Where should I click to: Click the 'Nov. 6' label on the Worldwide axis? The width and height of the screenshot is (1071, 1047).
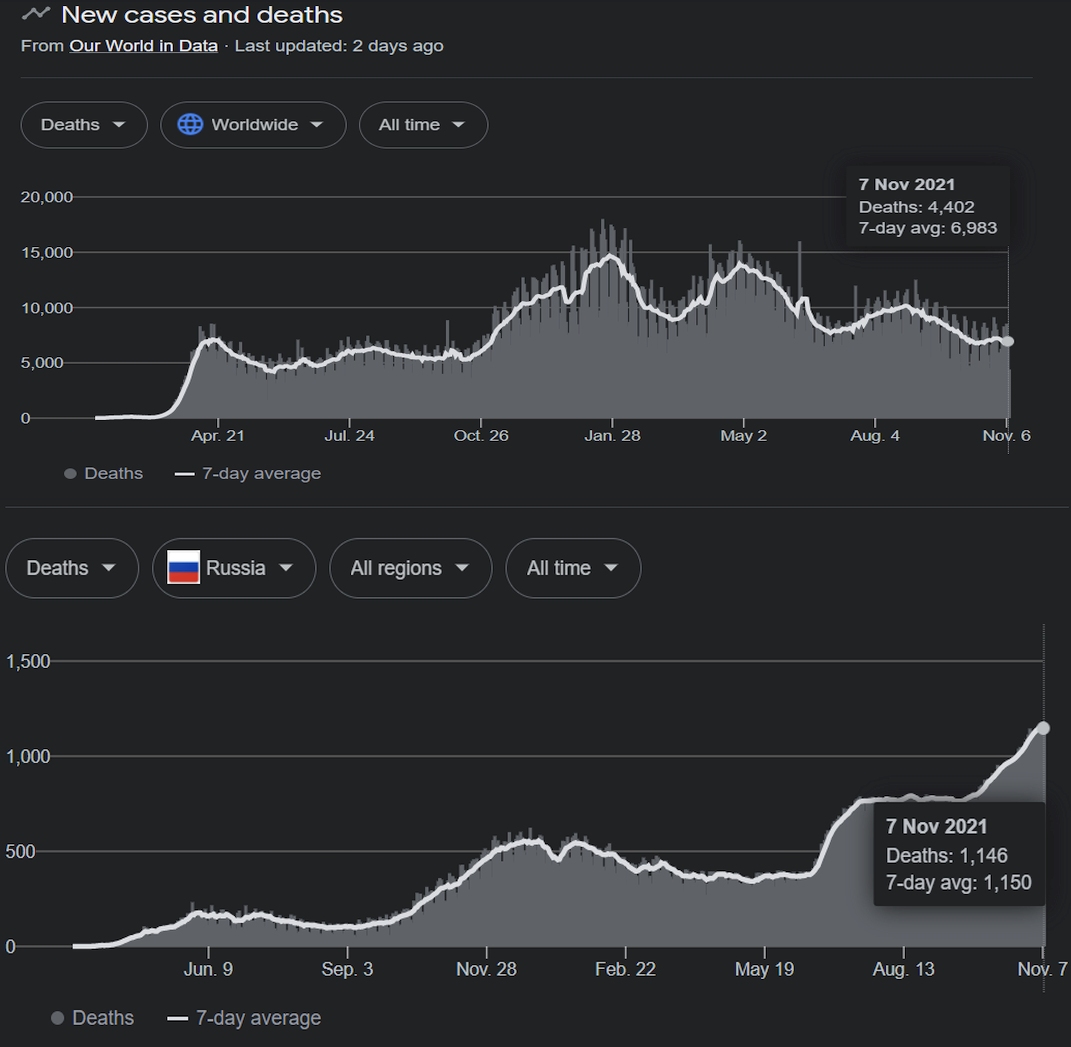[1006, 436]
